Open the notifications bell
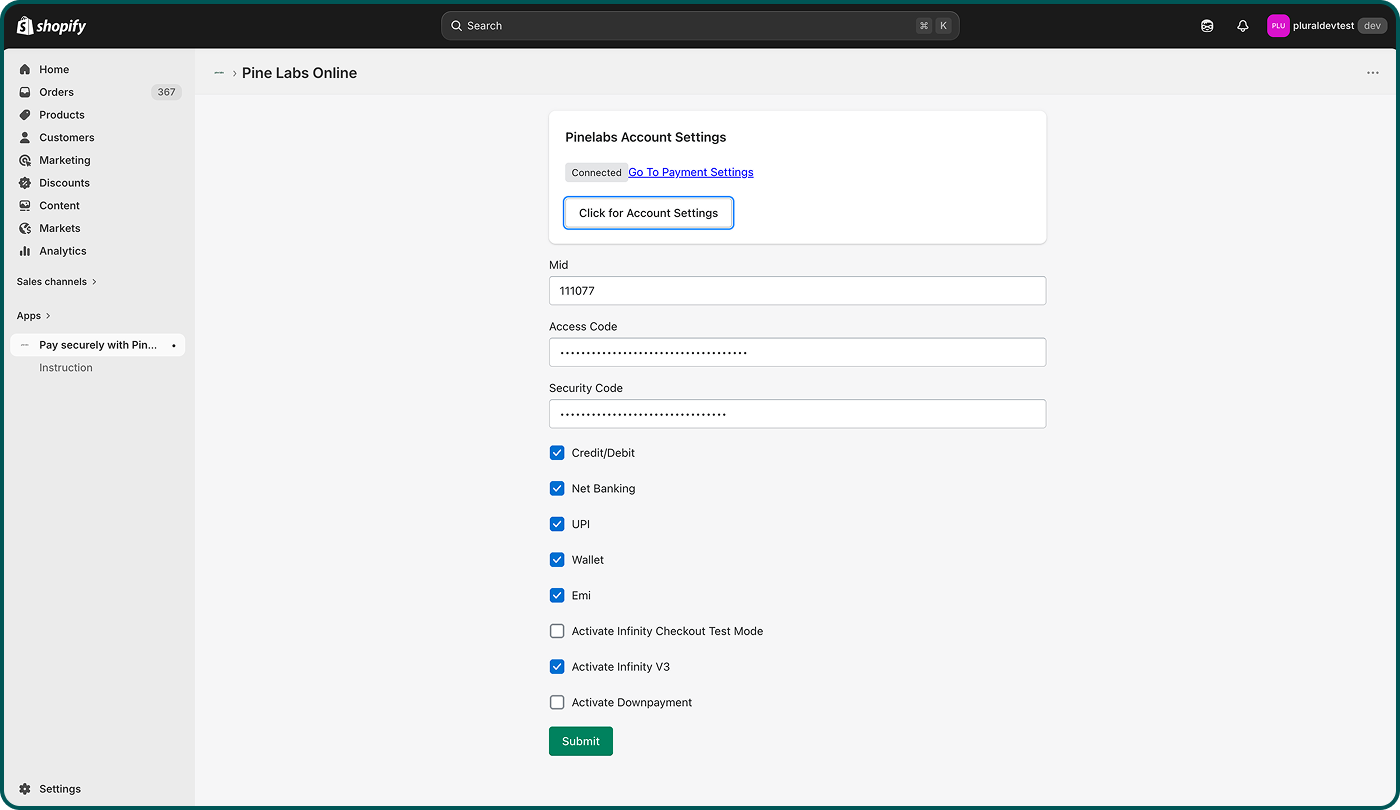This screenshot has width=1400, height=810. [1243, 26]
